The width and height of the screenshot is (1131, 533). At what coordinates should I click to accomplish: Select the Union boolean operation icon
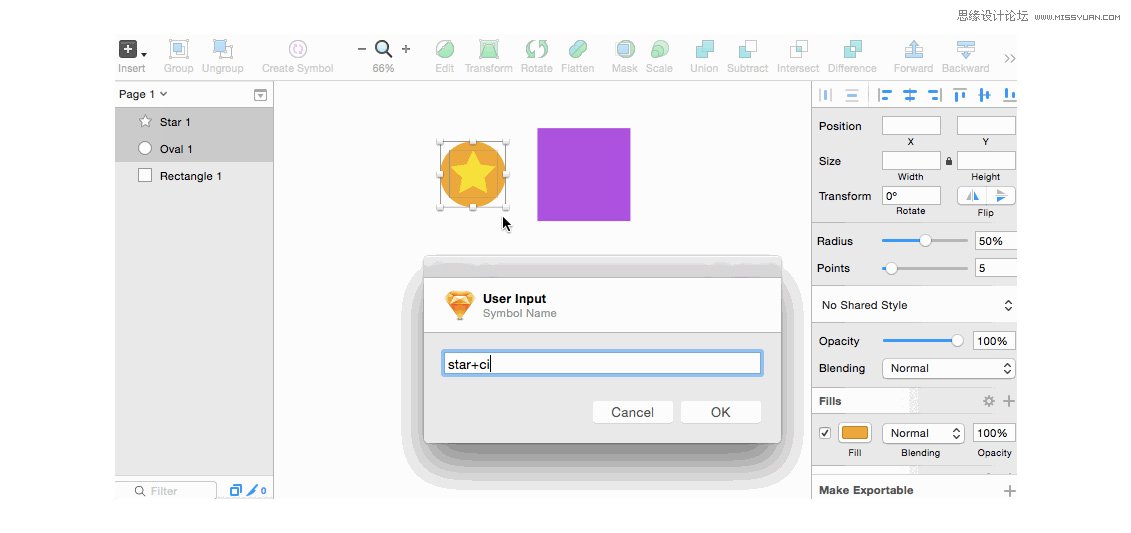click(704, 49)
